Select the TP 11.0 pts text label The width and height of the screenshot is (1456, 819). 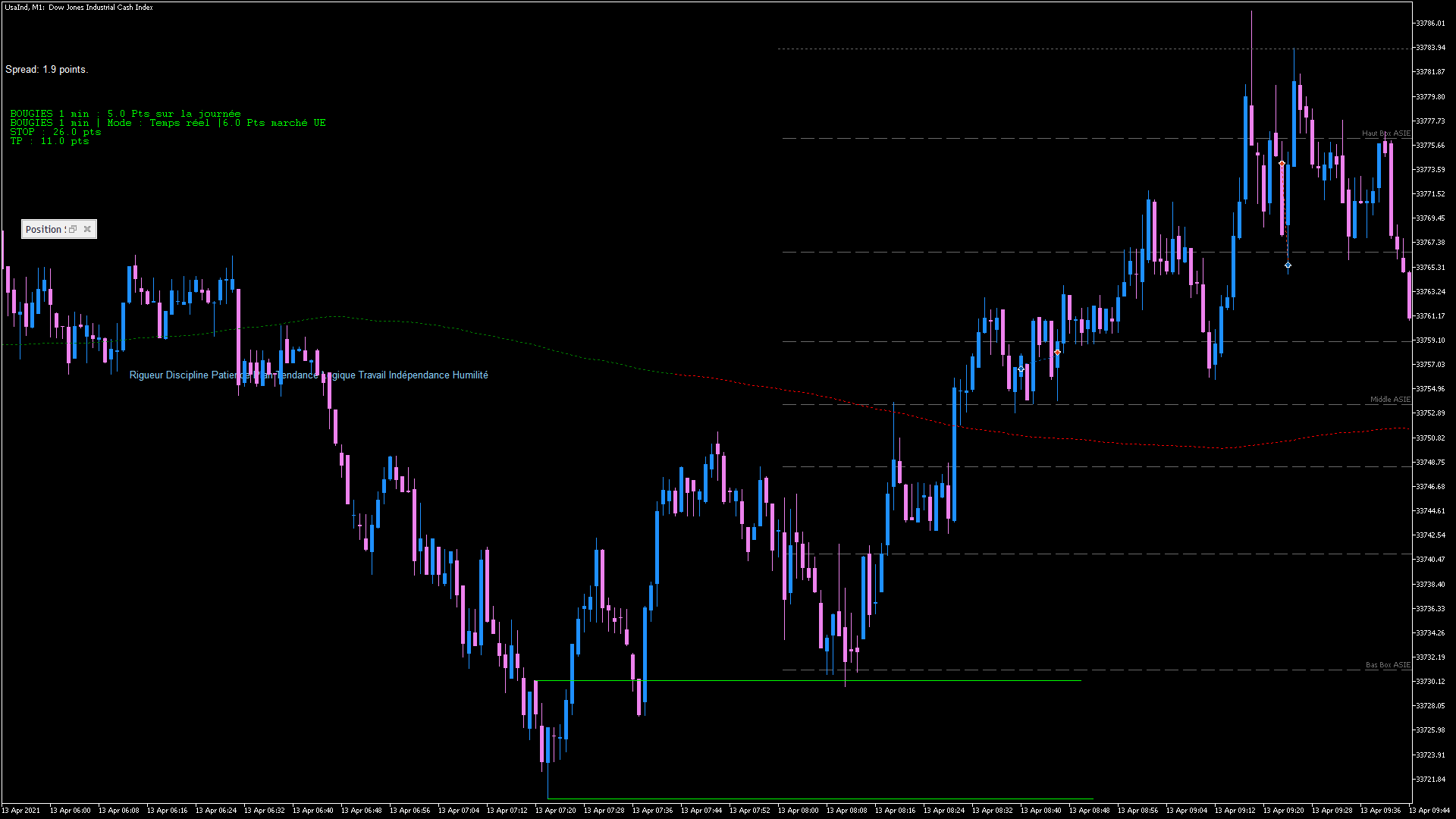(x=49, y=141)
